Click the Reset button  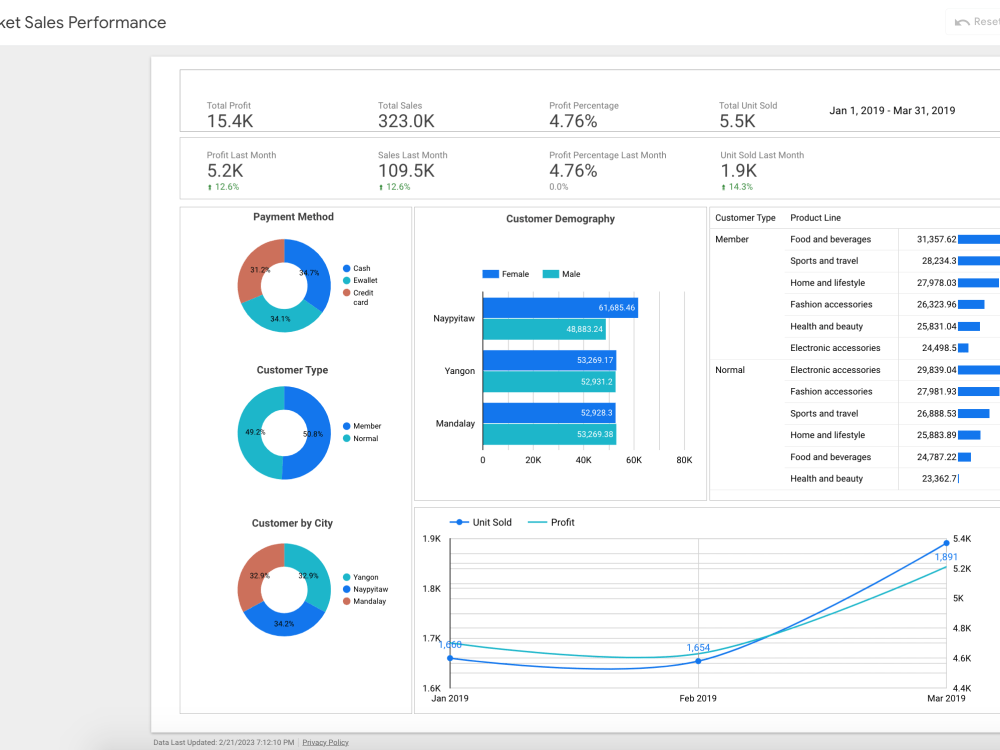[976, 22]
